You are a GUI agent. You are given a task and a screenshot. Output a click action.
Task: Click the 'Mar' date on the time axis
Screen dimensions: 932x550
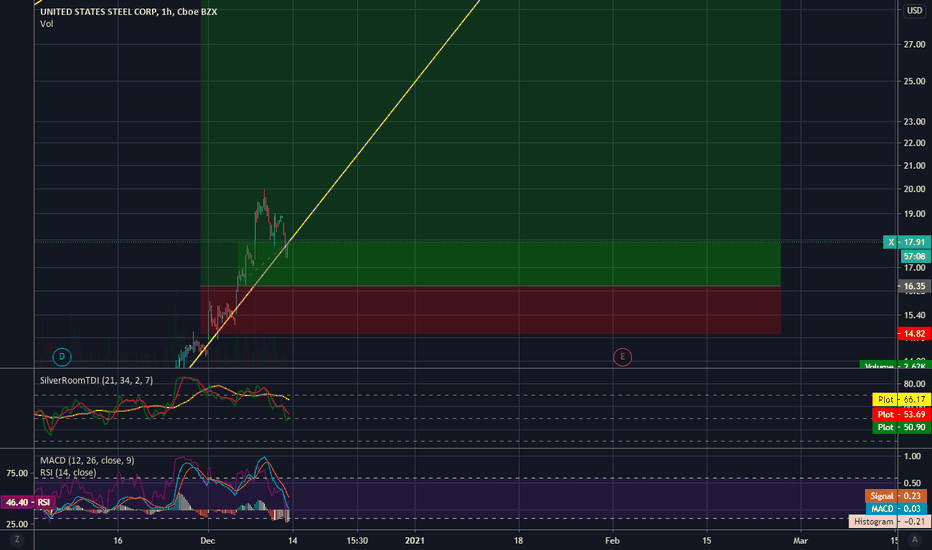(800, 540)
